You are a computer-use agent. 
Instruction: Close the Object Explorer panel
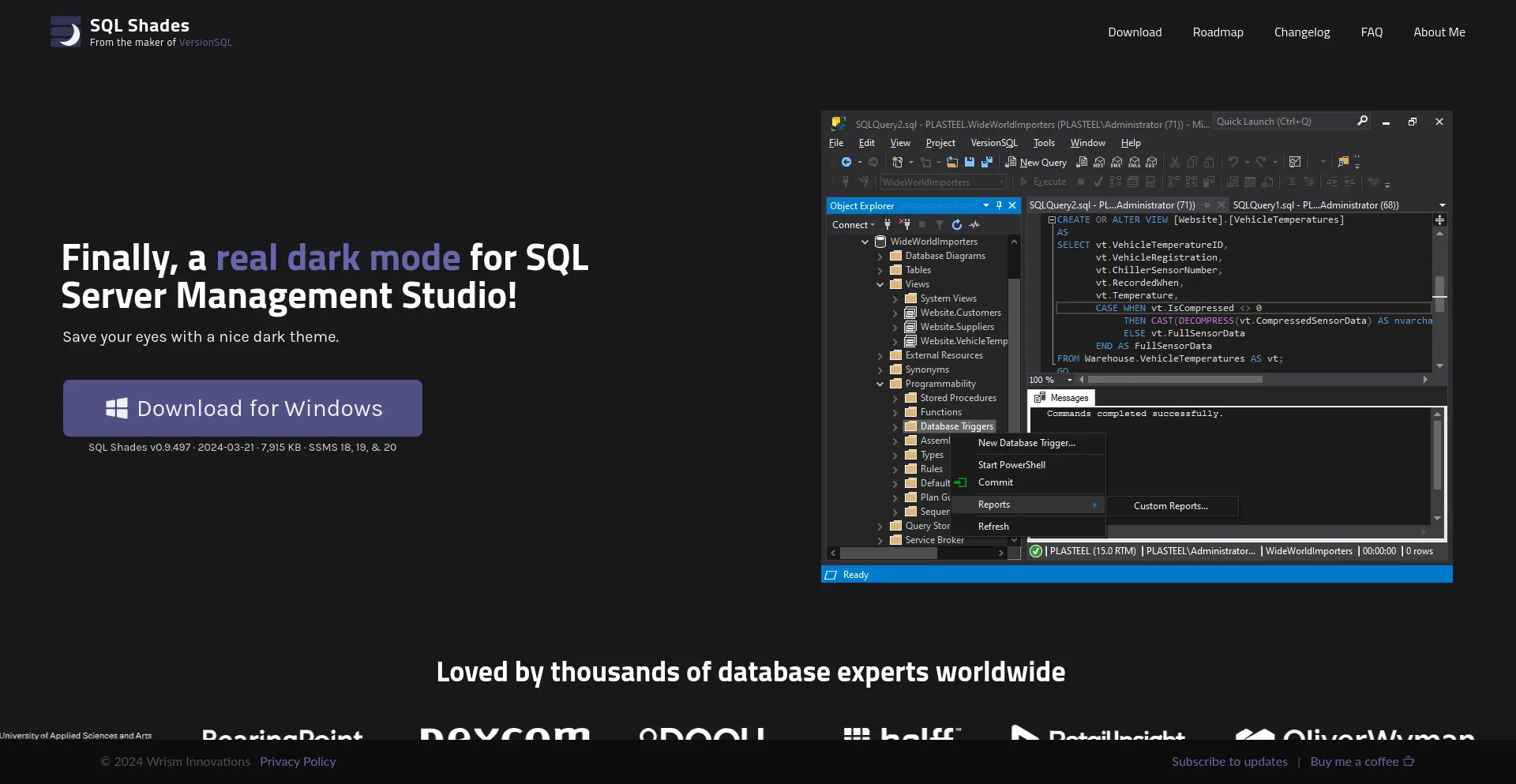(x=1012, y=205)
